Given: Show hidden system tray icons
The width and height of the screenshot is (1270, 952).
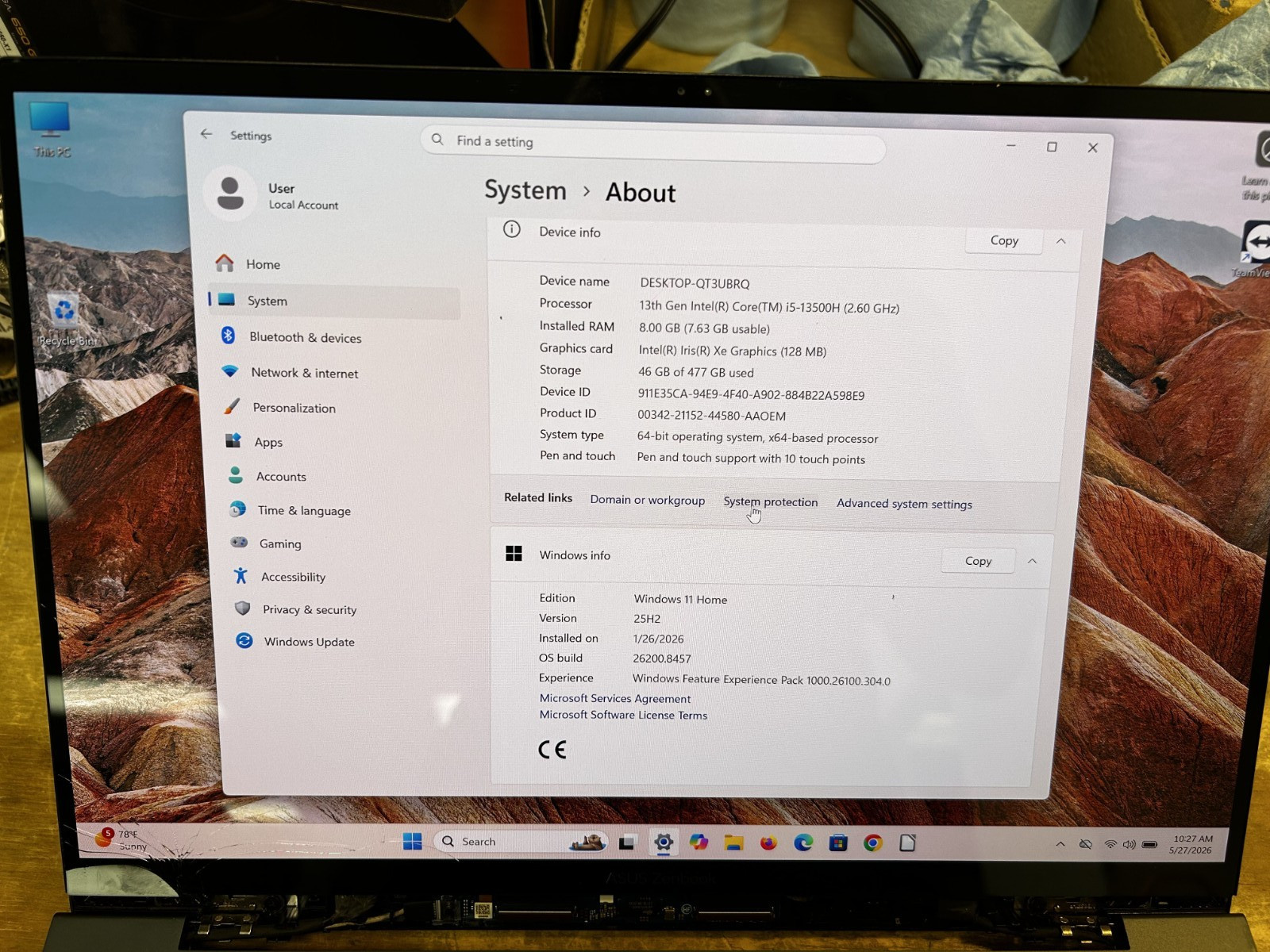Looking at the screenshot, I should 1060,844.
